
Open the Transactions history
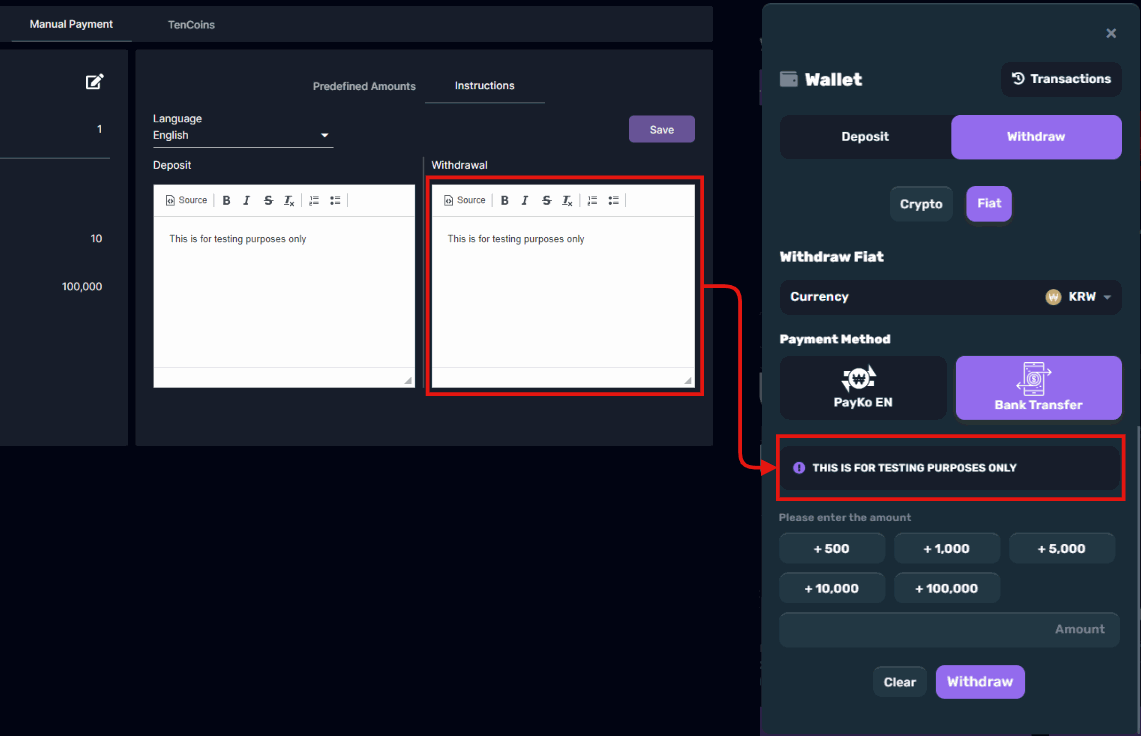1062,79
